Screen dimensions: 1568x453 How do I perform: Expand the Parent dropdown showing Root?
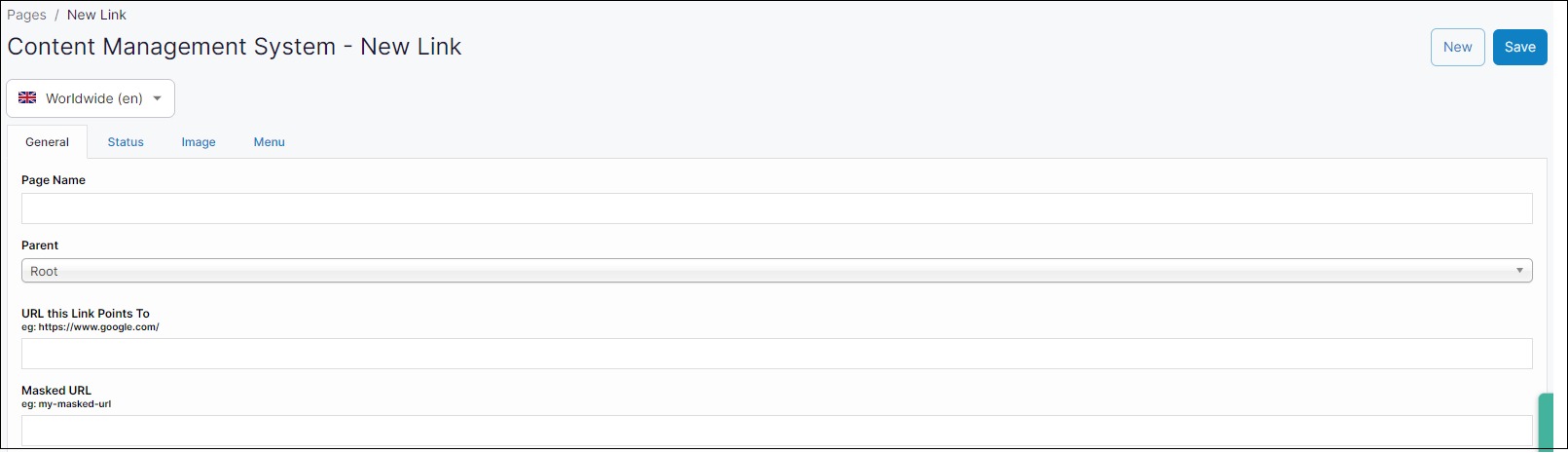click(x=776, y=271)
